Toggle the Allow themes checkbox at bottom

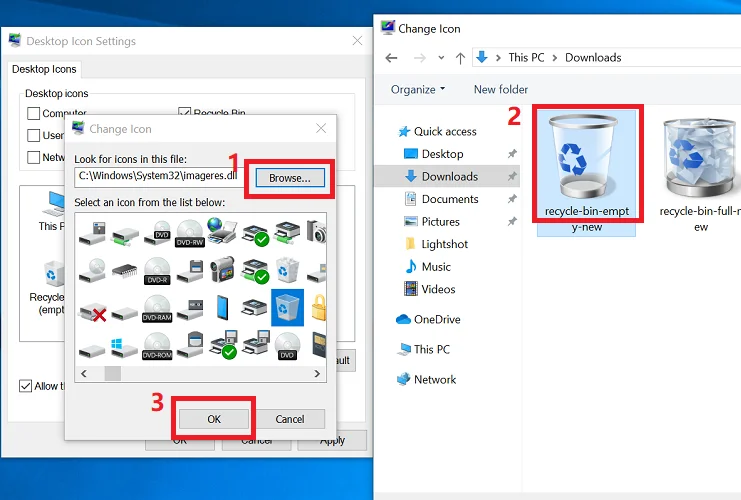26,386
